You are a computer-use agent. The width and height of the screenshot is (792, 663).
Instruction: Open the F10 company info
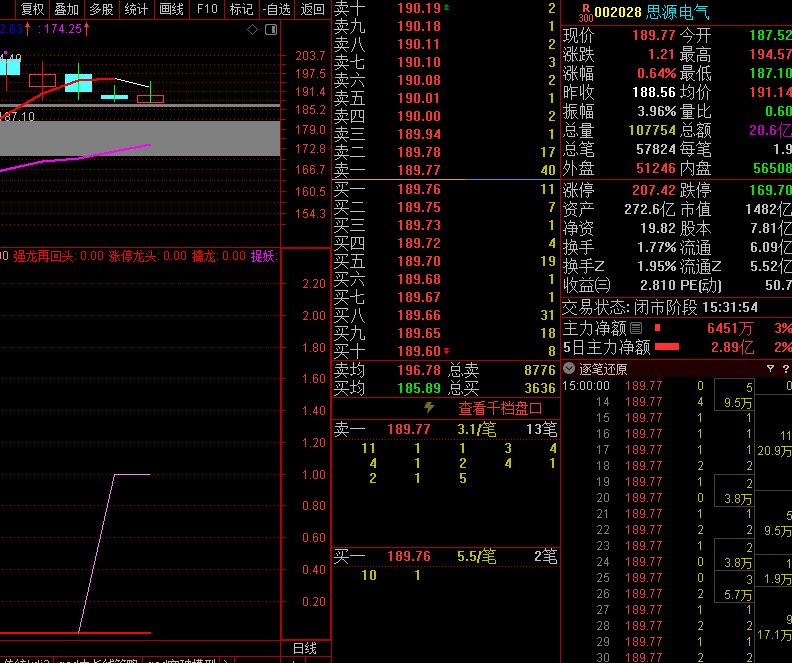tap(206, 9)
